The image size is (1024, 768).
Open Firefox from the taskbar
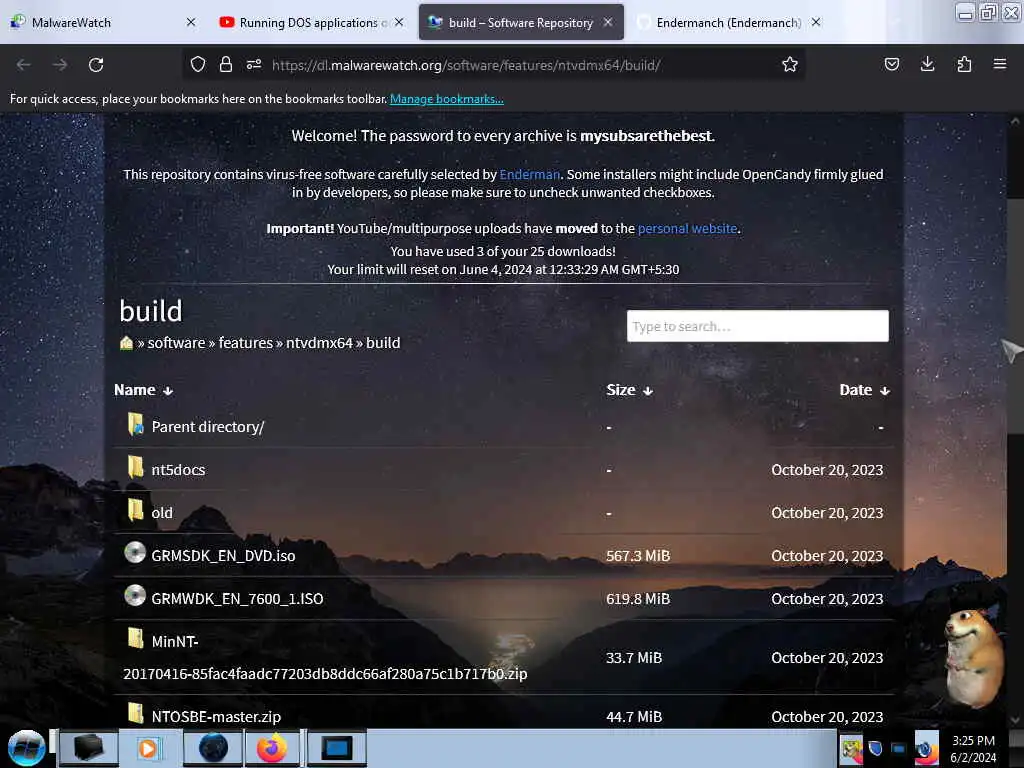coord(272,748)
